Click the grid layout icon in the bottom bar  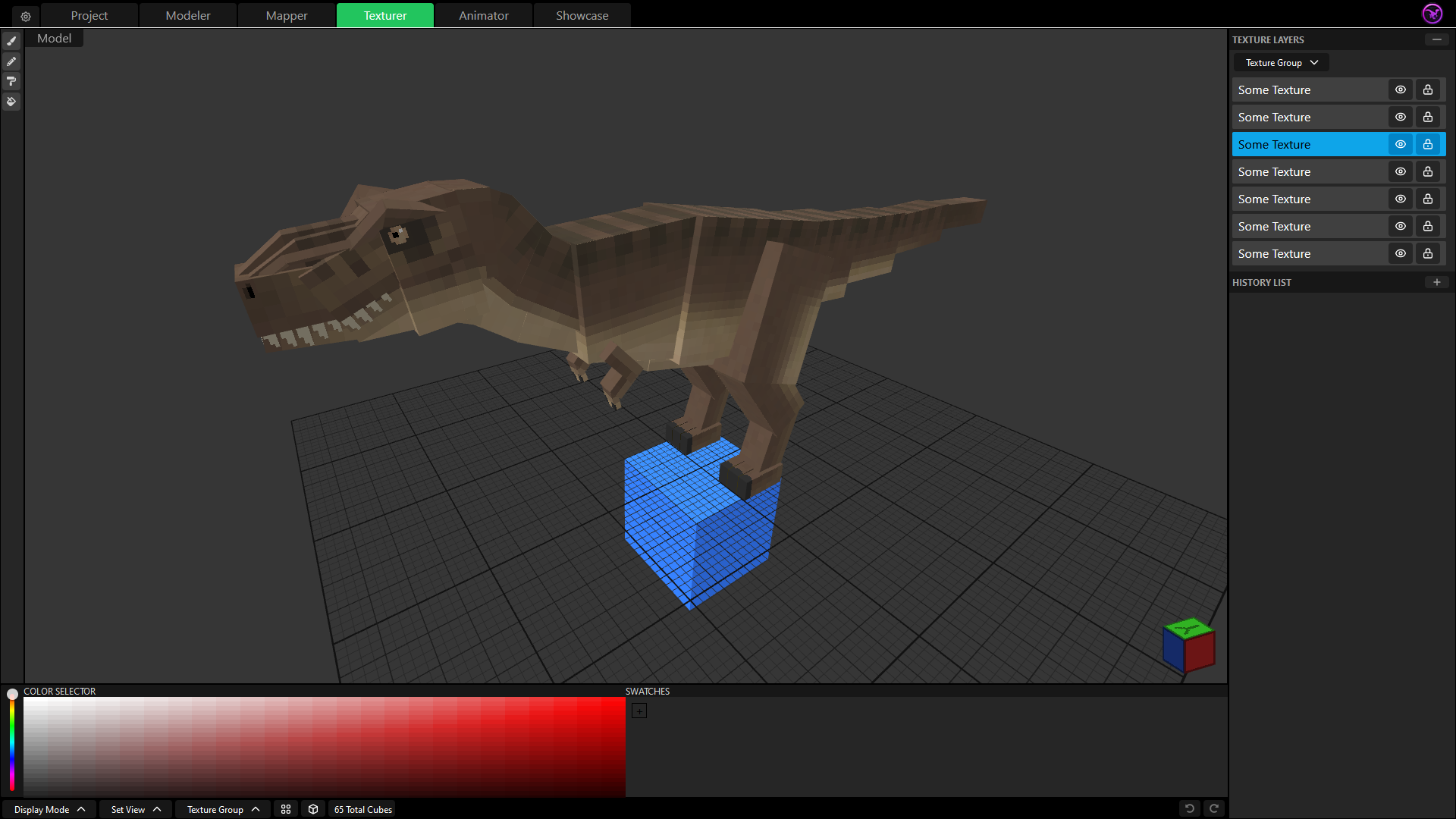(x=286, y=809)
